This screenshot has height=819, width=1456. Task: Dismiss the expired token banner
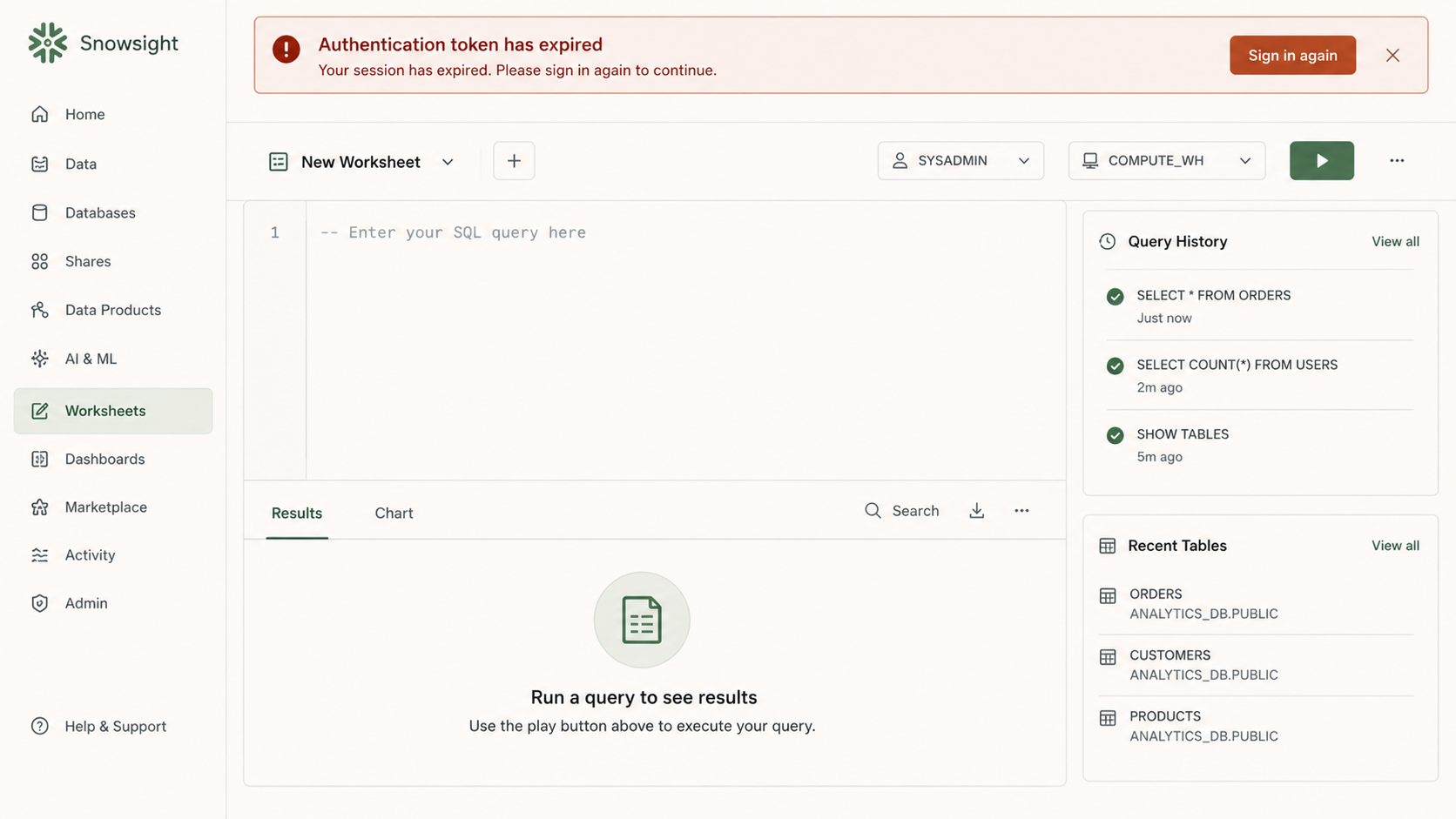1392,55
